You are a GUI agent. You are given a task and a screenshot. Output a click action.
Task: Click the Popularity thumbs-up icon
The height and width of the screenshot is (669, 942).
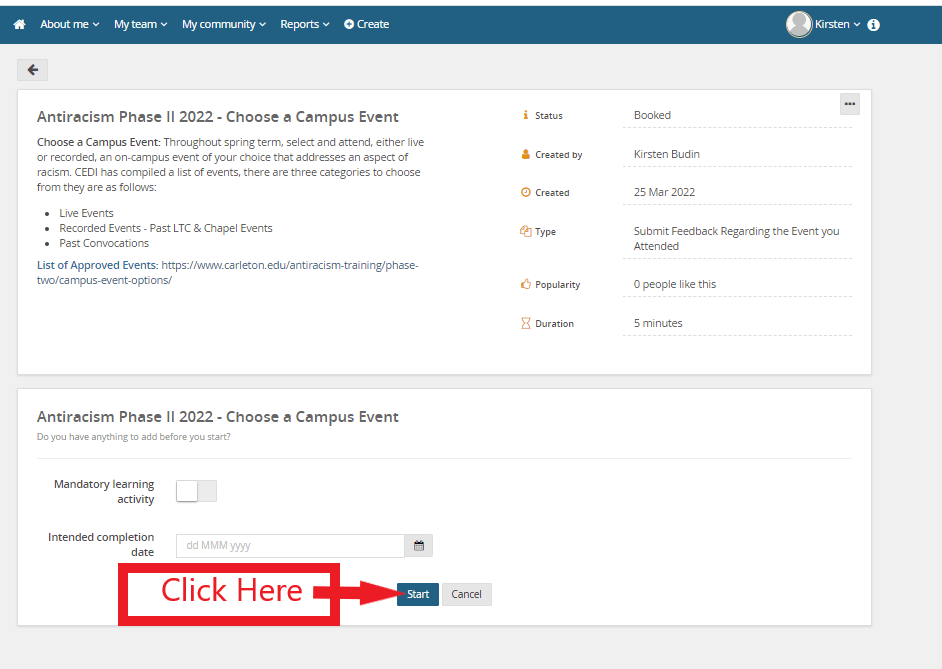[x=526, y=284]
